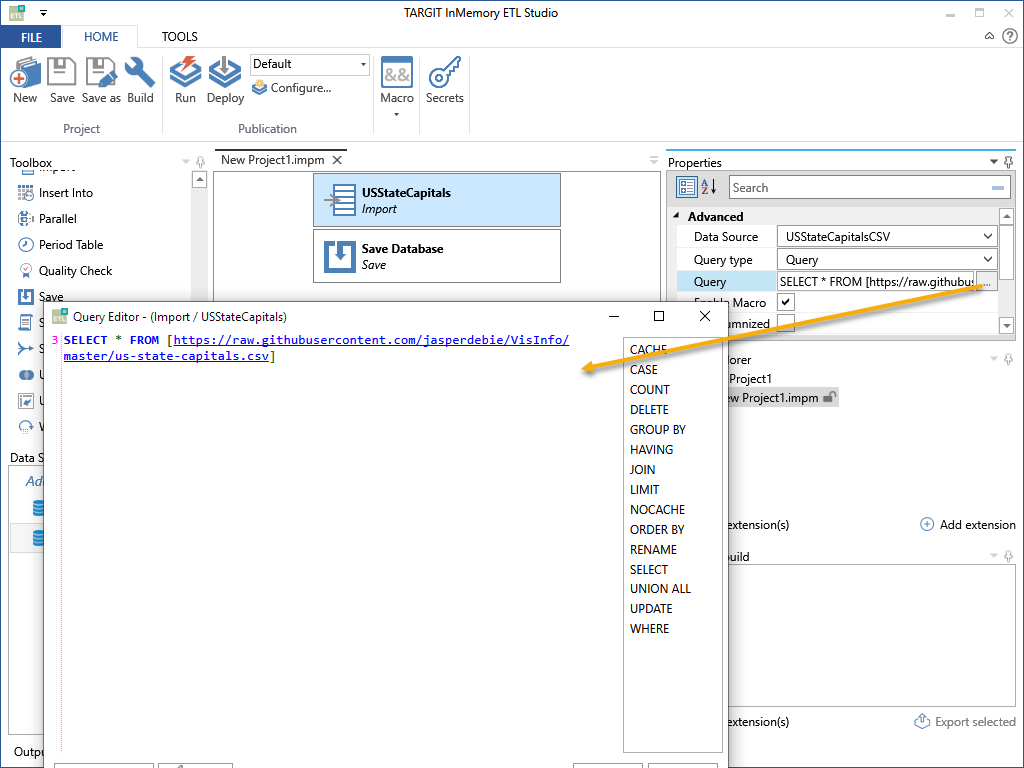Screen dimensions: 1024x768
Task: Select the New Project1.impm document tab
Action: coord(272,160)
